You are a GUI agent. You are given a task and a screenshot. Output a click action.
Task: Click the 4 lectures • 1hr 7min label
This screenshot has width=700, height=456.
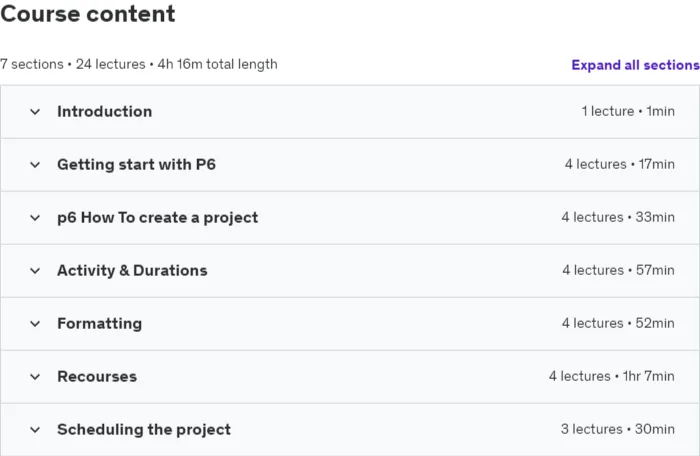click(x=612, y=376)
